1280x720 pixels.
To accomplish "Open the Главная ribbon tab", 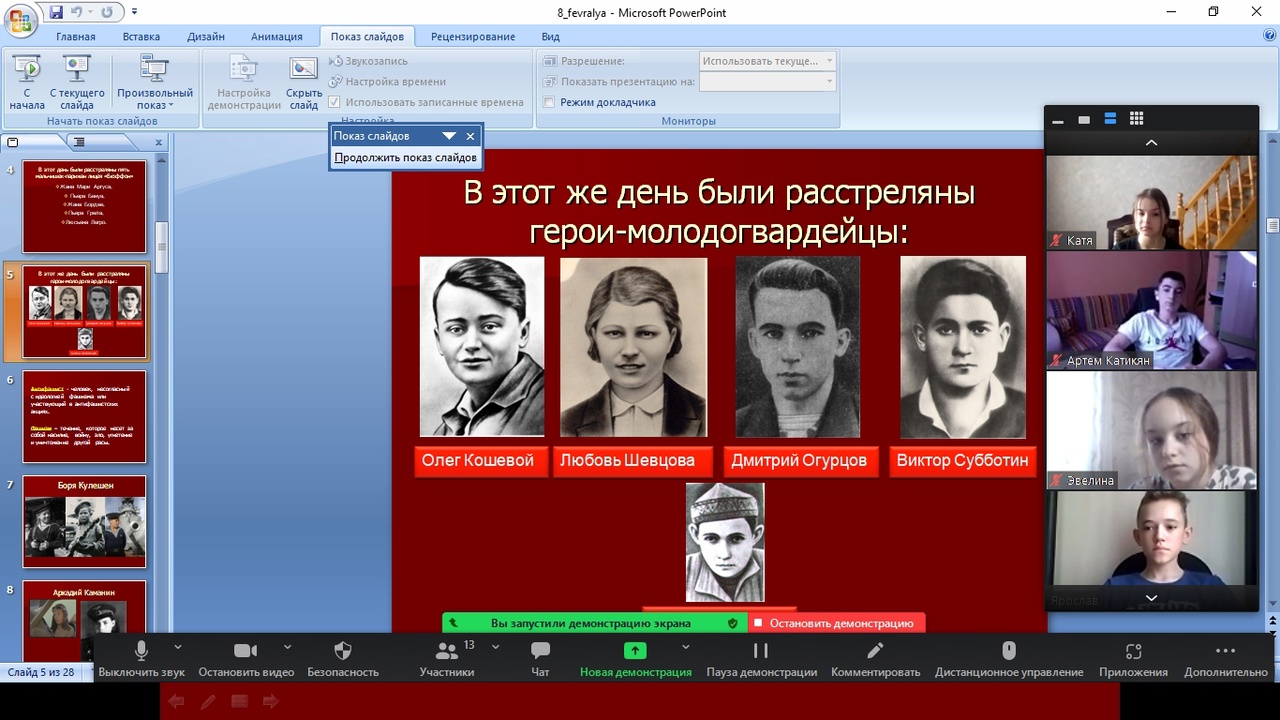I will [x=76, y=37].
